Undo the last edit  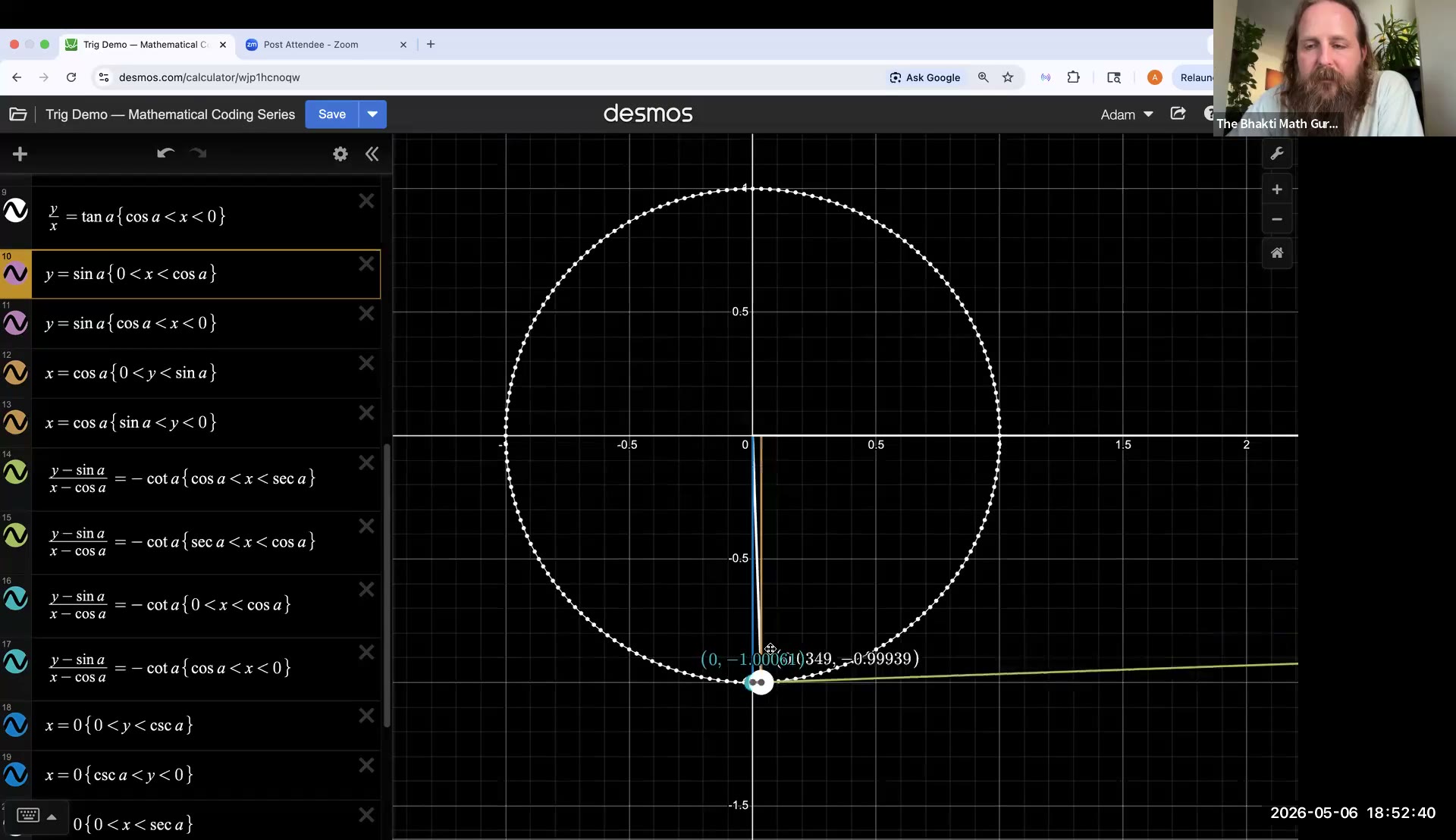click(x=165, y=154)
